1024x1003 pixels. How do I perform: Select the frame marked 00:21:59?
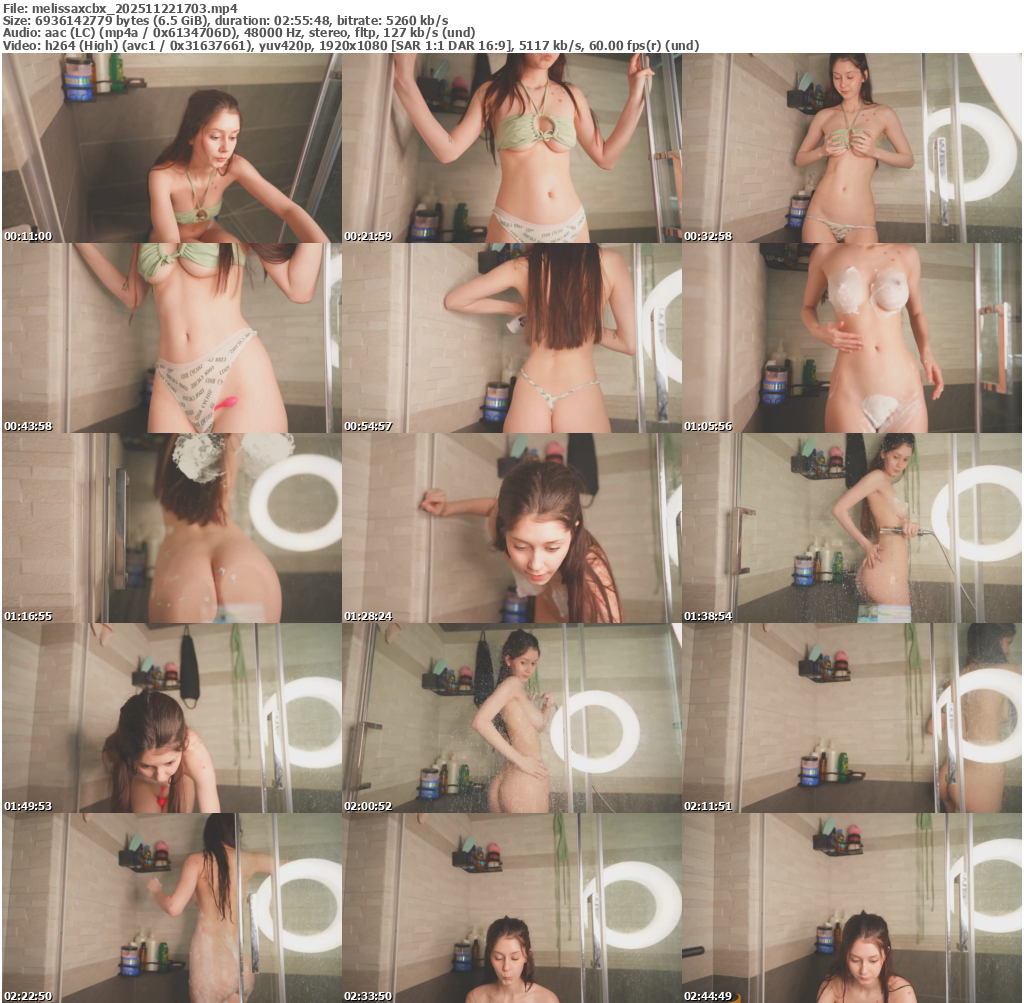click(x=511, y=148)
